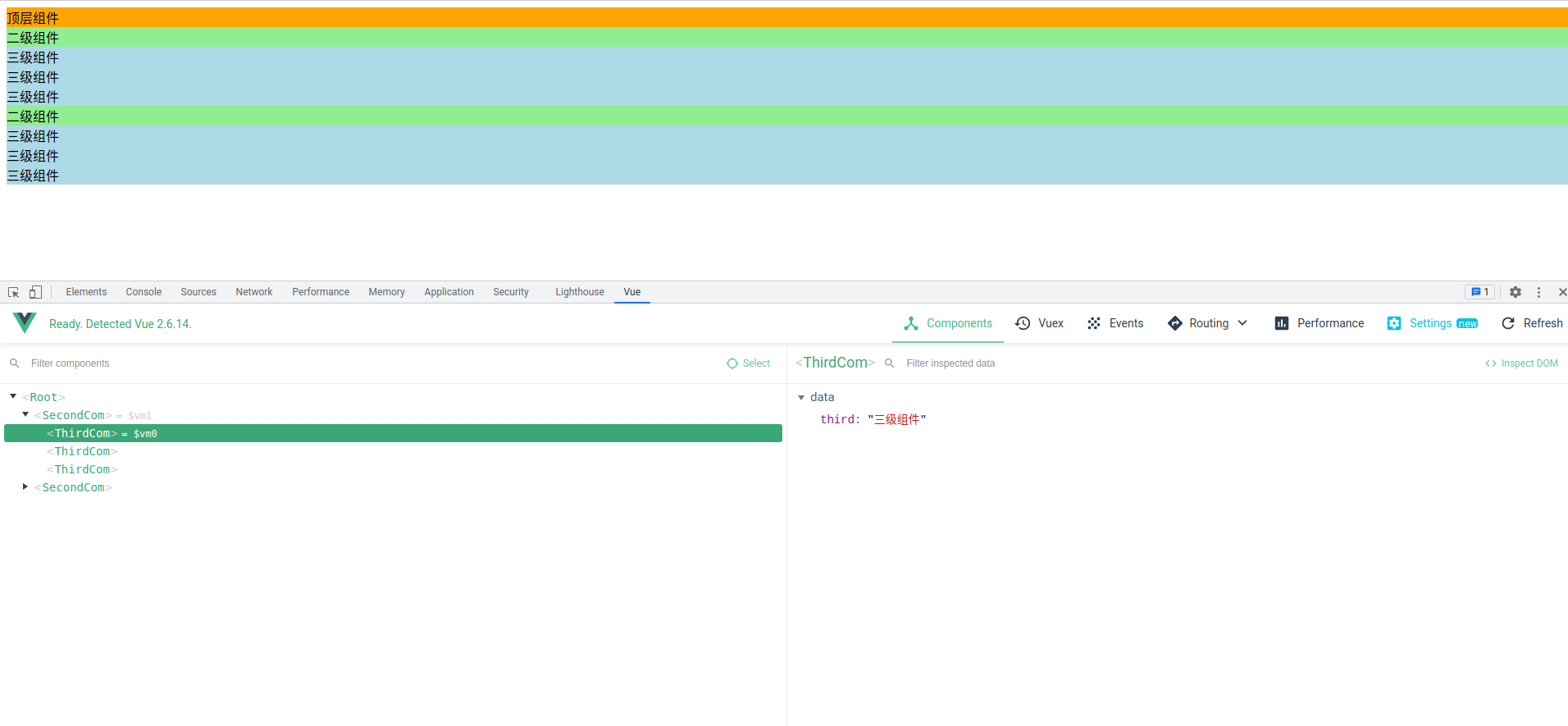1568x726 pixels.
Task: Click the Refresh button label
Action: pyautogui.click(x=1543, y=323)
